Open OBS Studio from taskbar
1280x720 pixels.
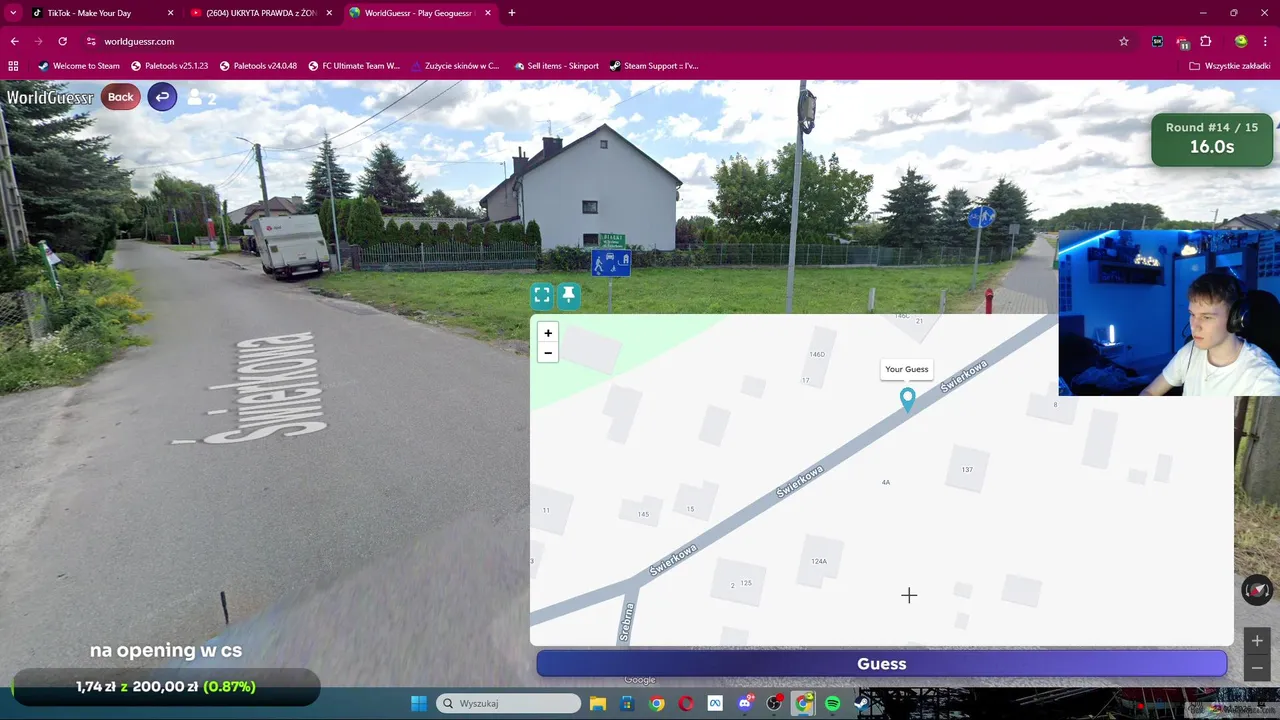point(774,703)
